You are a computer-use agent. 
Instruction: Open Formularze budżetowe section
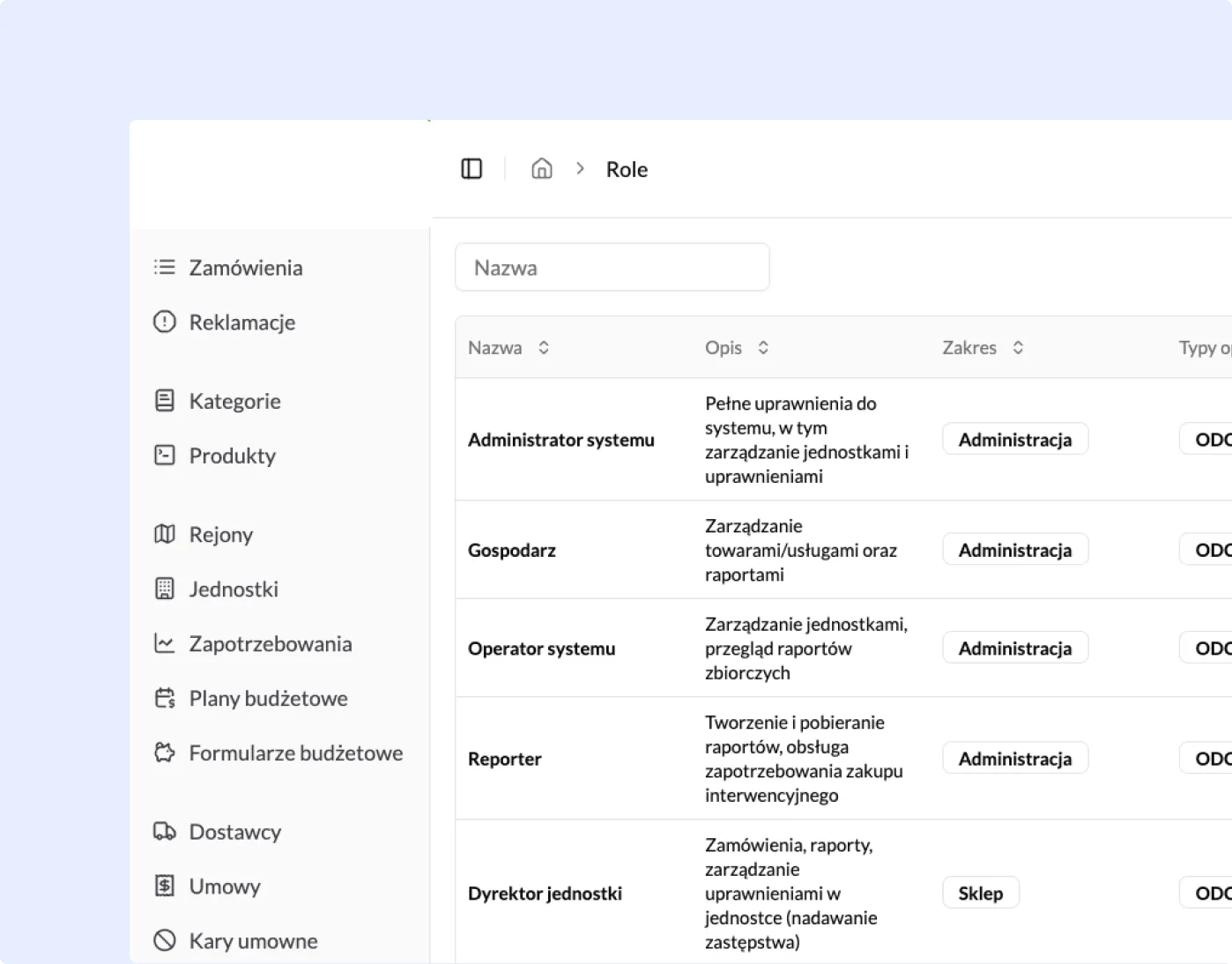click(x=296, y=753)
